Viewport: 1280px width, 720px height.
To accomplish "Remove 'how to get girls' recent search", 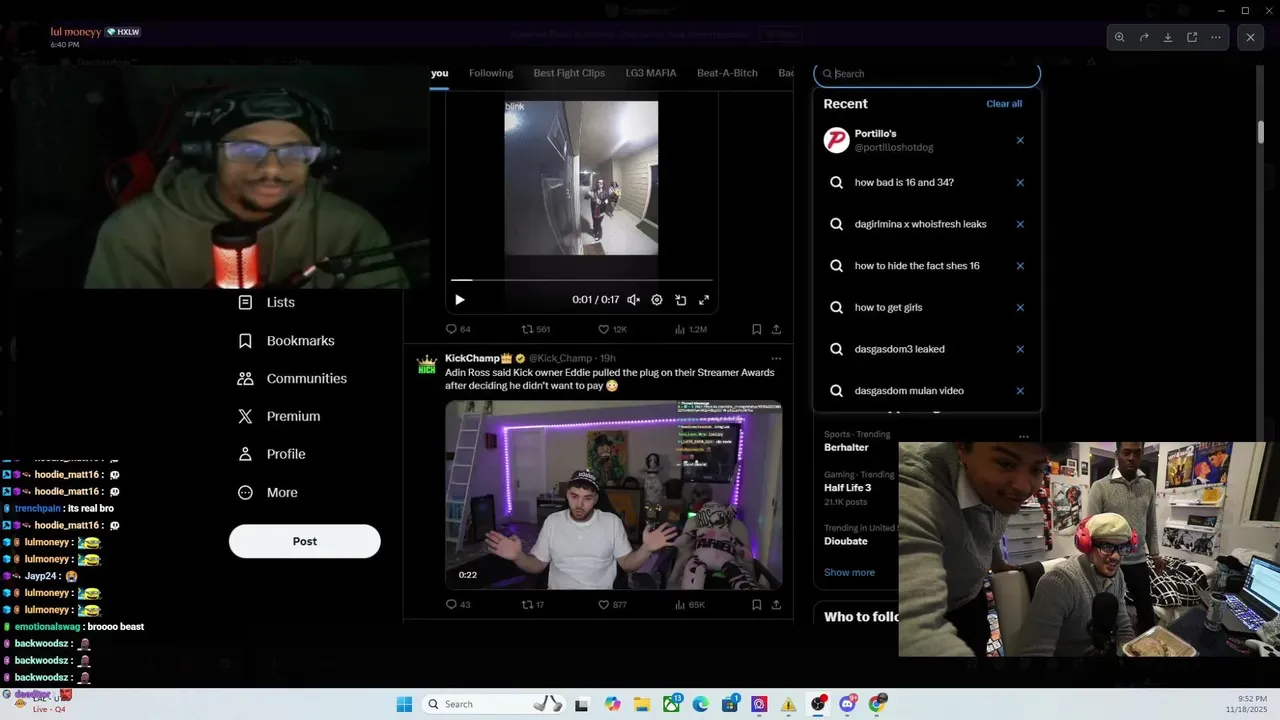I will 1020,307.
